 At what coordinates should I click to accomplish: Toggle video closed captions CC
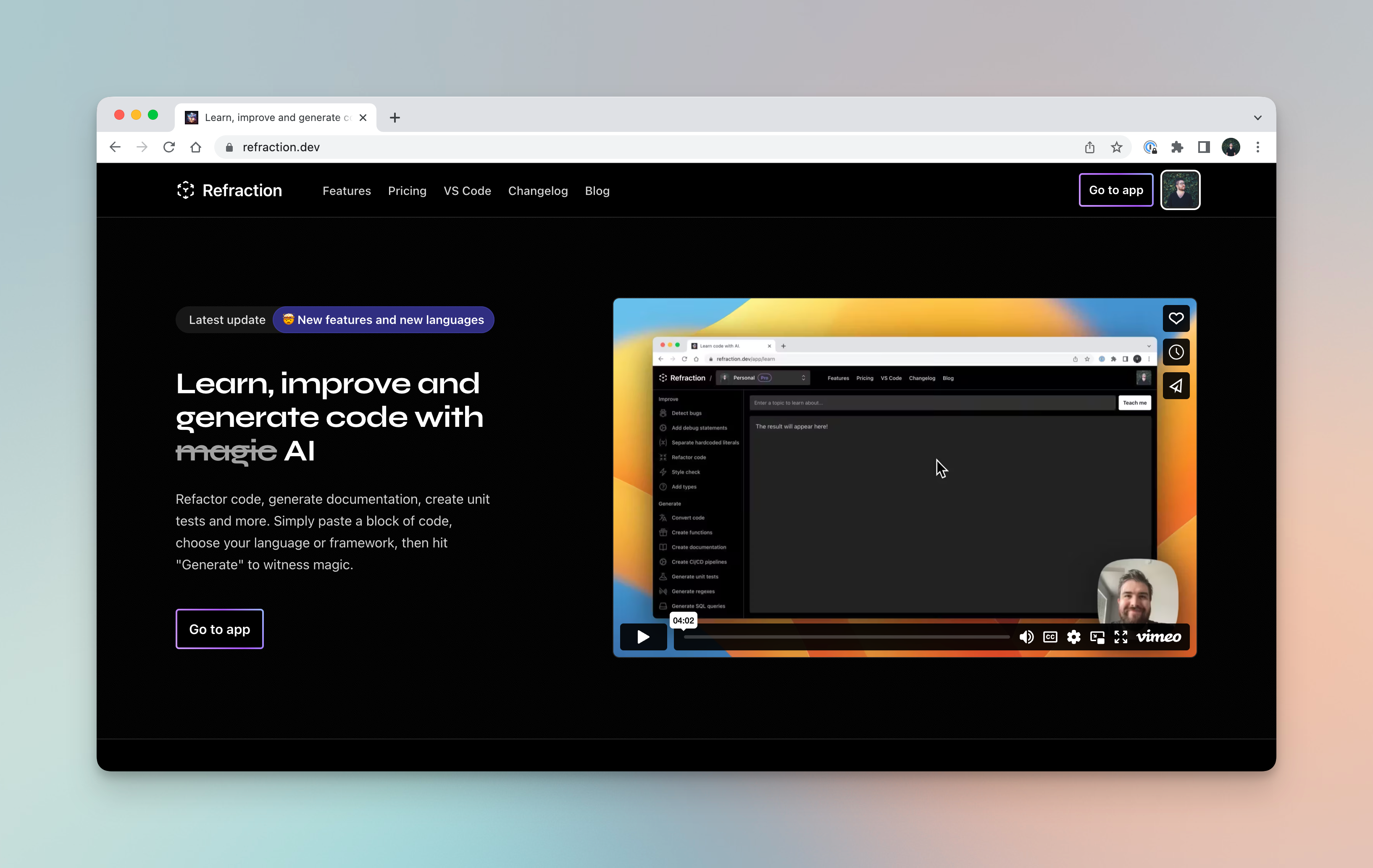pyautogui.click(x=1050, y=637)
